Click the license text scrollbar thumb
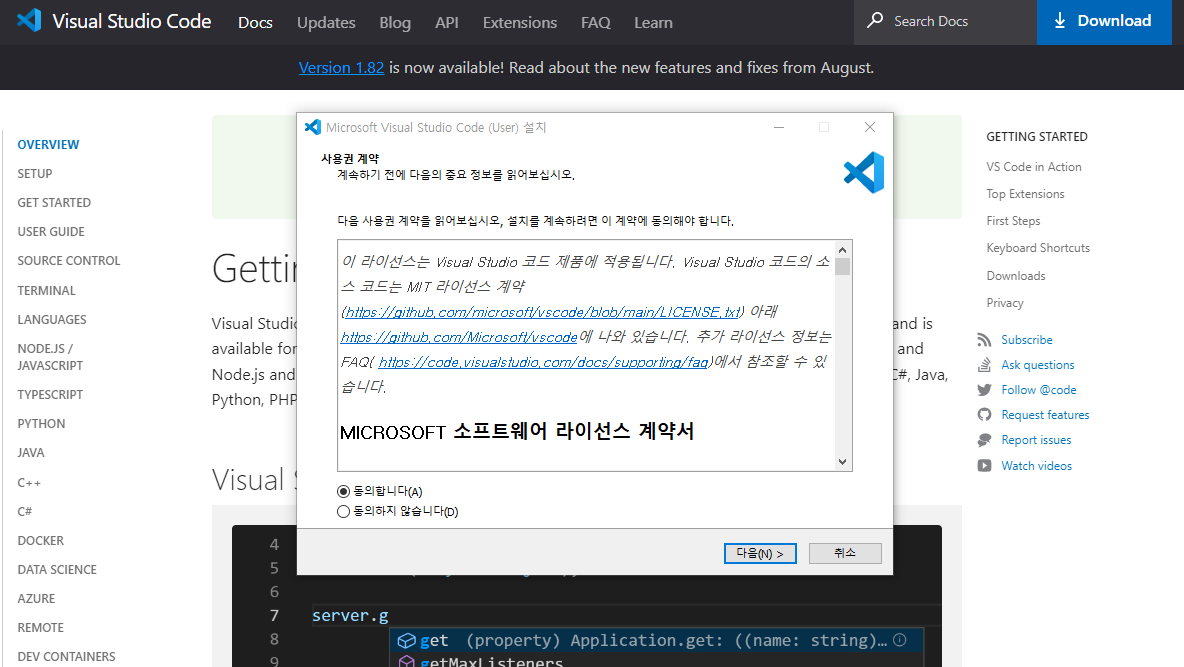1184x667 pixels. tap(843, 267)
